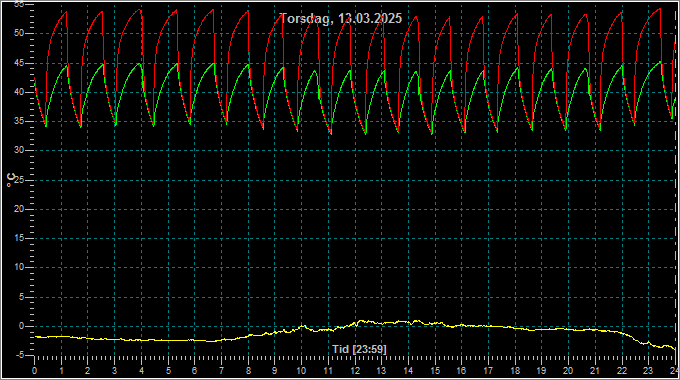
Task: Click the °C unit label on y-axis
Action: tap(11, 180)
